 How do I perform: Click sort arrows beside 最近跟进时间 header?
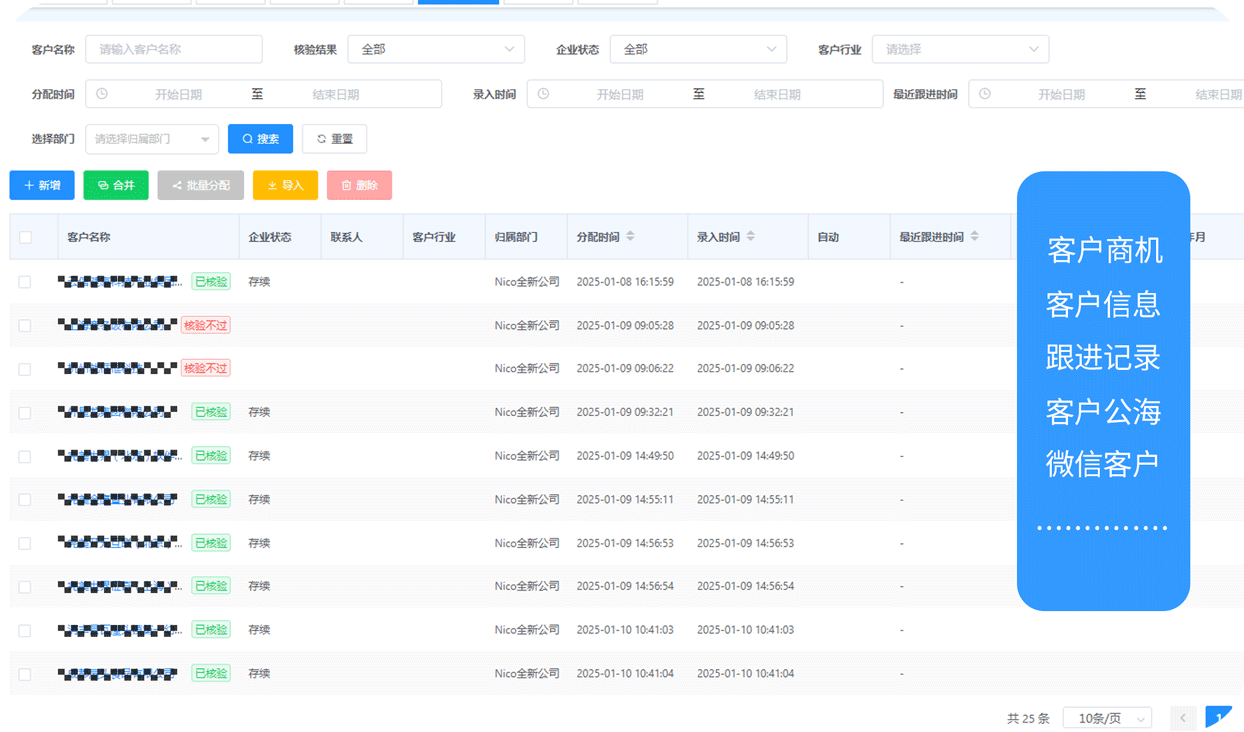coord(975,237)
